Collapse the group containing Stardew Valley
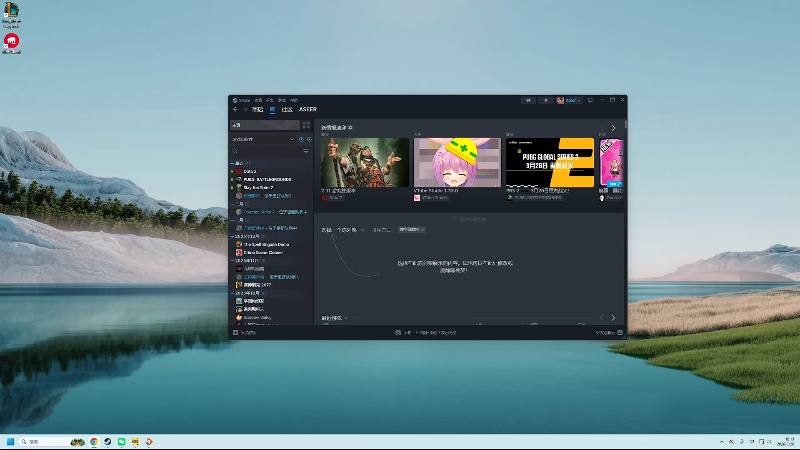Screen dimensions: 800x450 pos(232,293)
